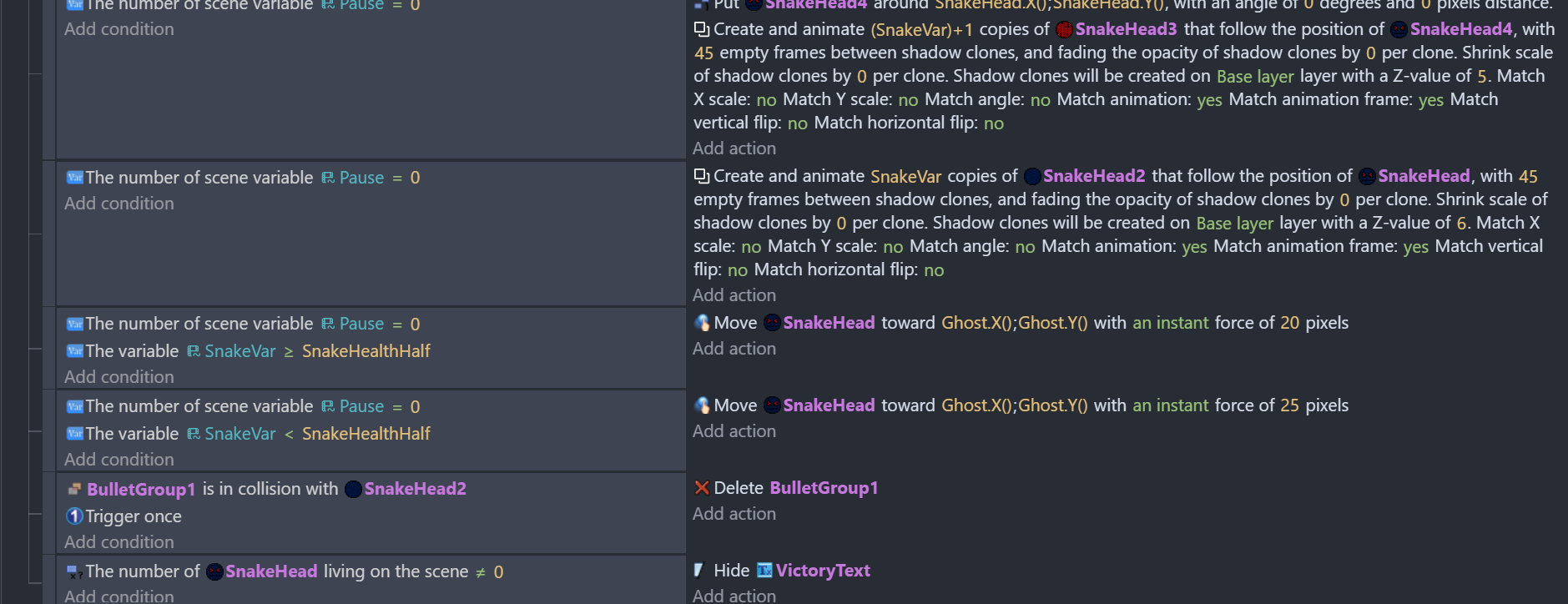1568x604 pixels.
Task: Click the Hide VictoryText action icon
Action: 699,571
